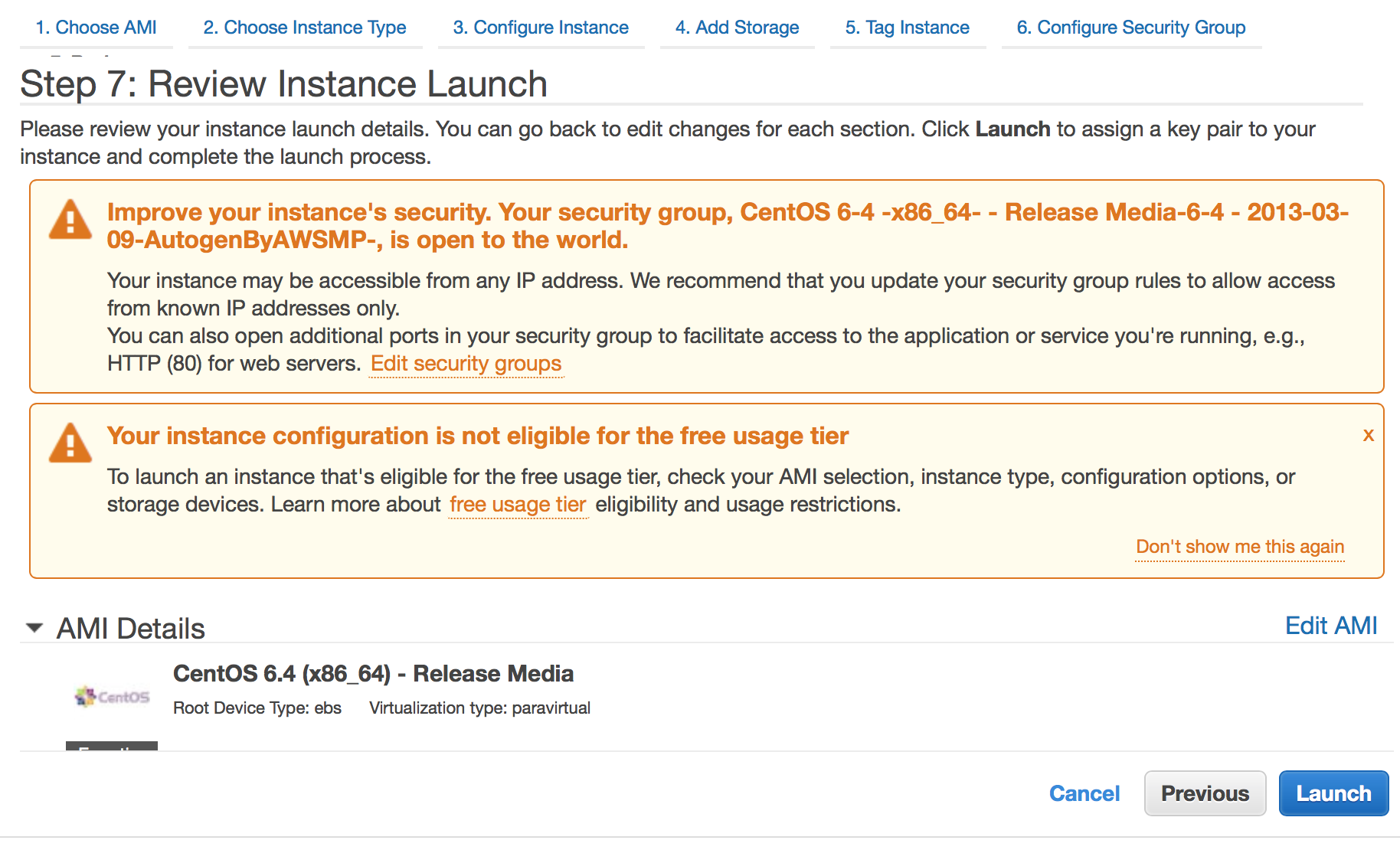Open the Choose Instance Type step
Image resolution: width=1400 pixels, height=850 pixels.
[305, 28]
